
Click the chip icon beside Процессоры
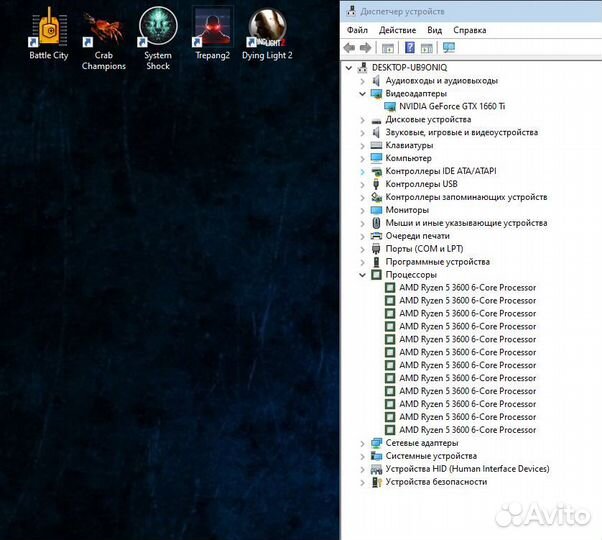[376, 275]
